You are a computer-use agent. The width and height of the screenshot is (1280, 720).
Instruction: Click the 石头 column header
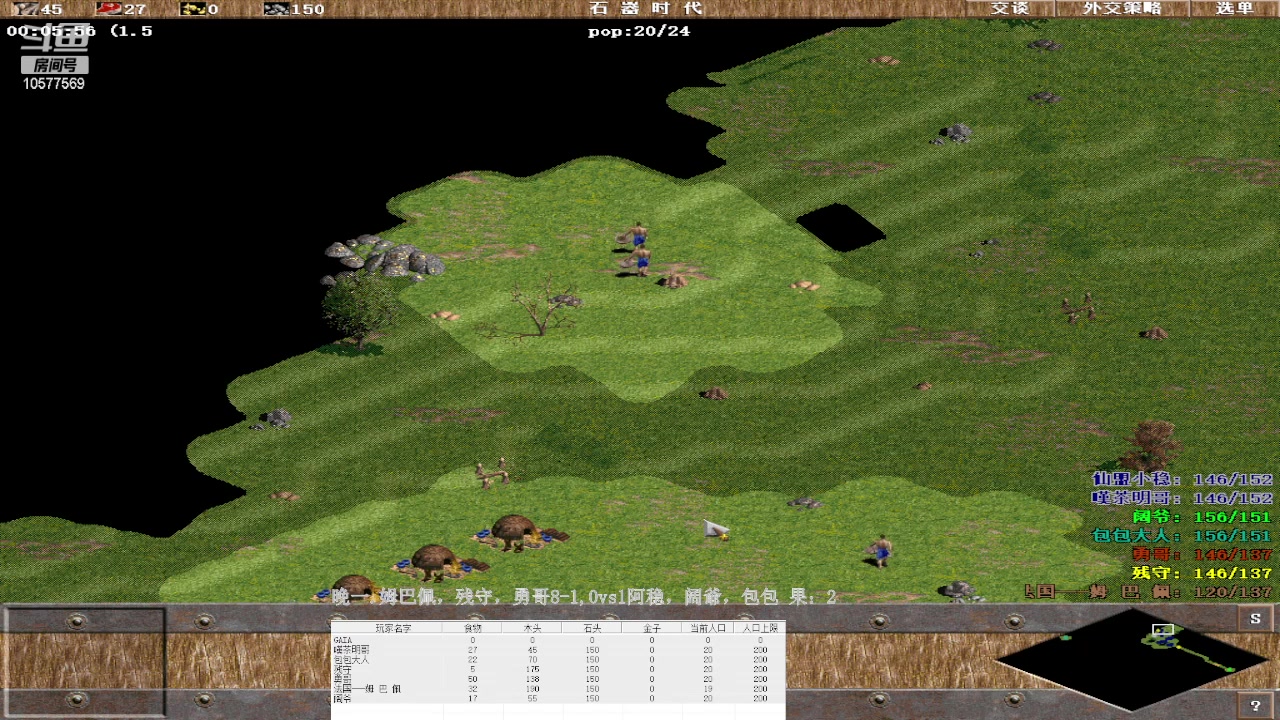[592, 628]
